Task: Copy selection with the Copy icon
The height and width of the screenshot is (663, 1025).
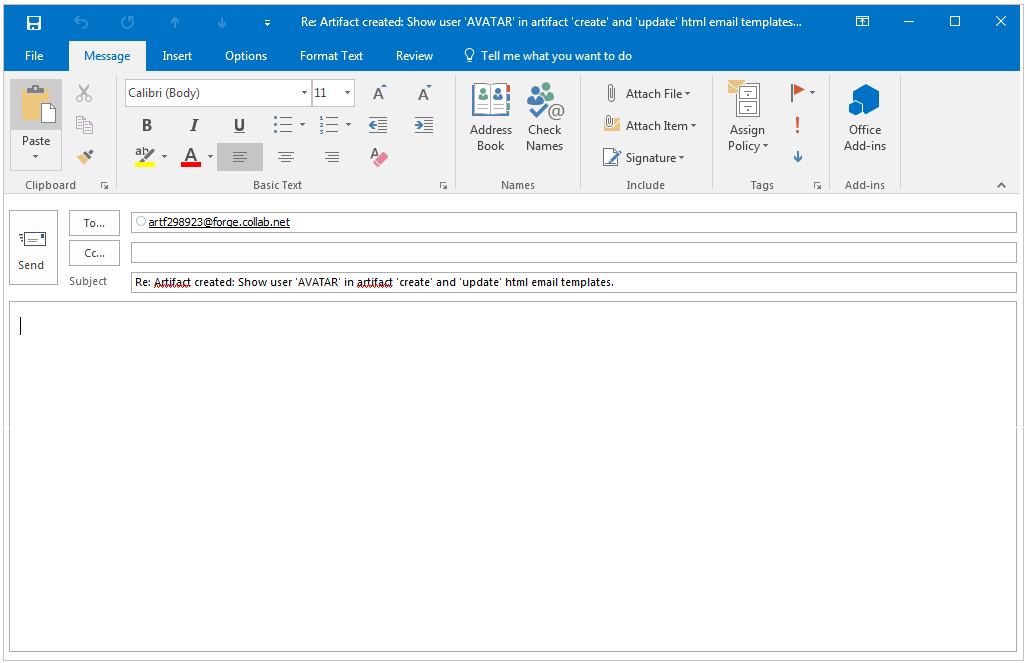Action: pos(84,124)
